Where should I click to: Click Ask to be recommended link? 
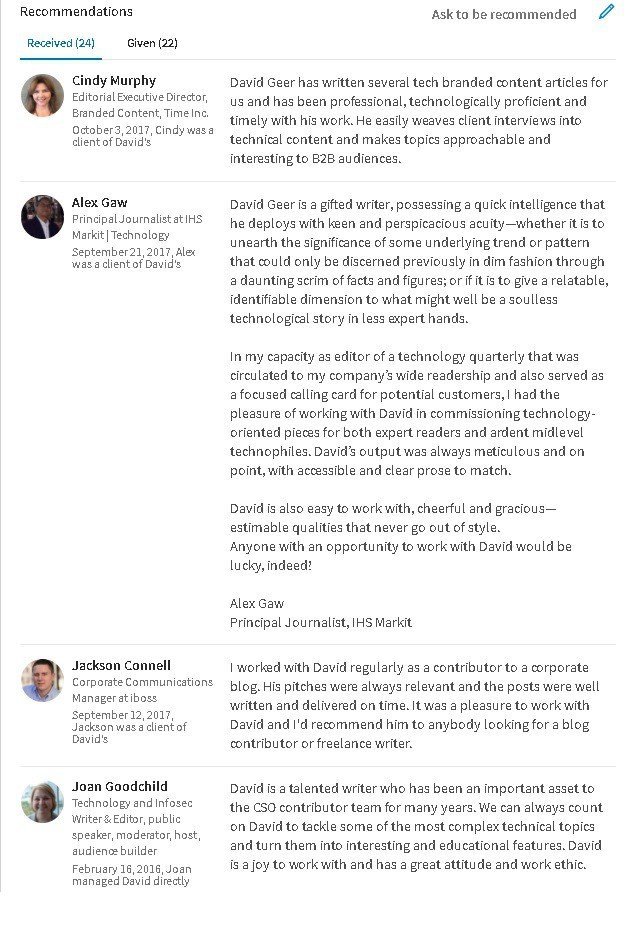click(504, 14)
